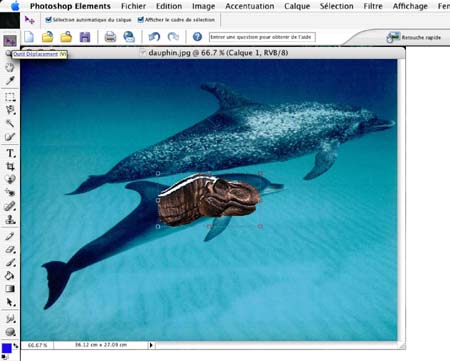This screenshot has height=361, width=450.
Task: Redo the undone action
Action: 173,37
